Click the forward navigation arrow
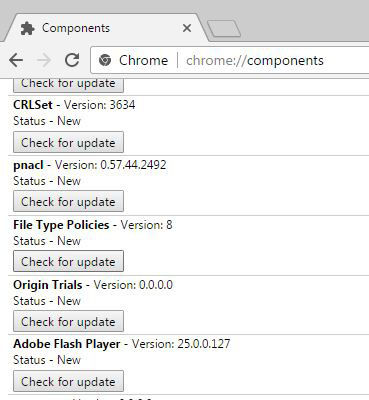 [44, 60]
